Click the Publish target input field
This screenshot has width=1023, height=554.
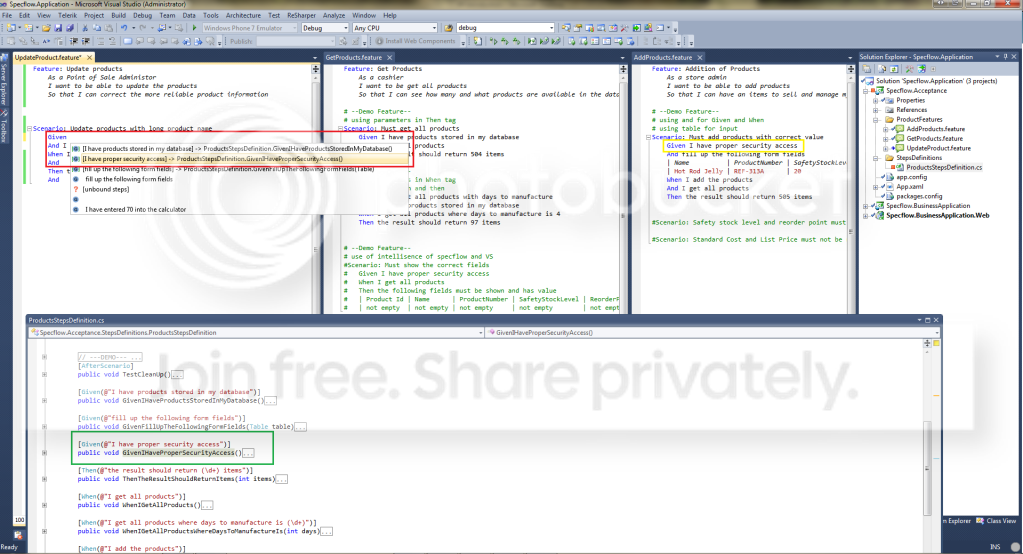(x=294, y=41)
